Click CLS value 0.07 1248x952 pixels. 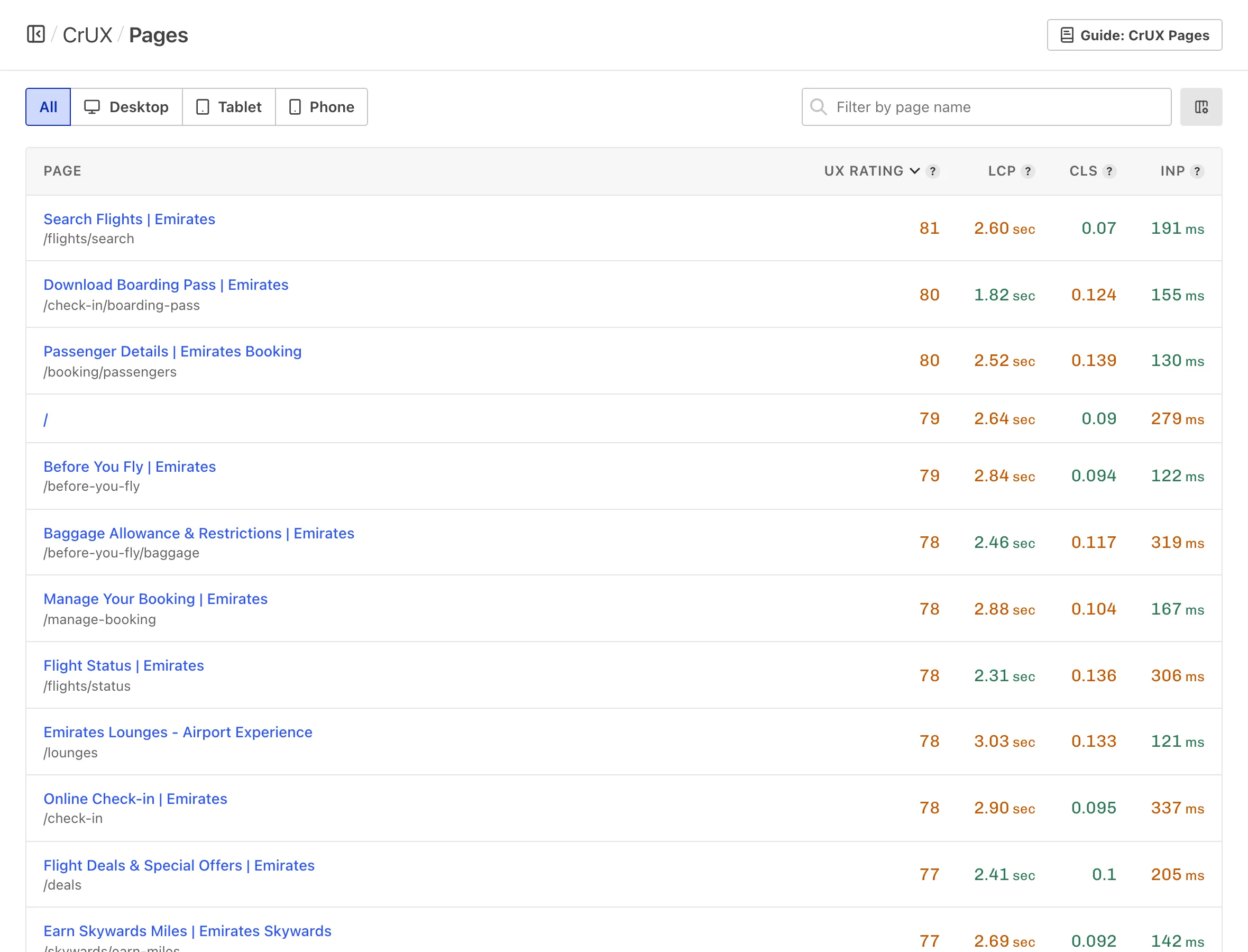[1098, 228]
